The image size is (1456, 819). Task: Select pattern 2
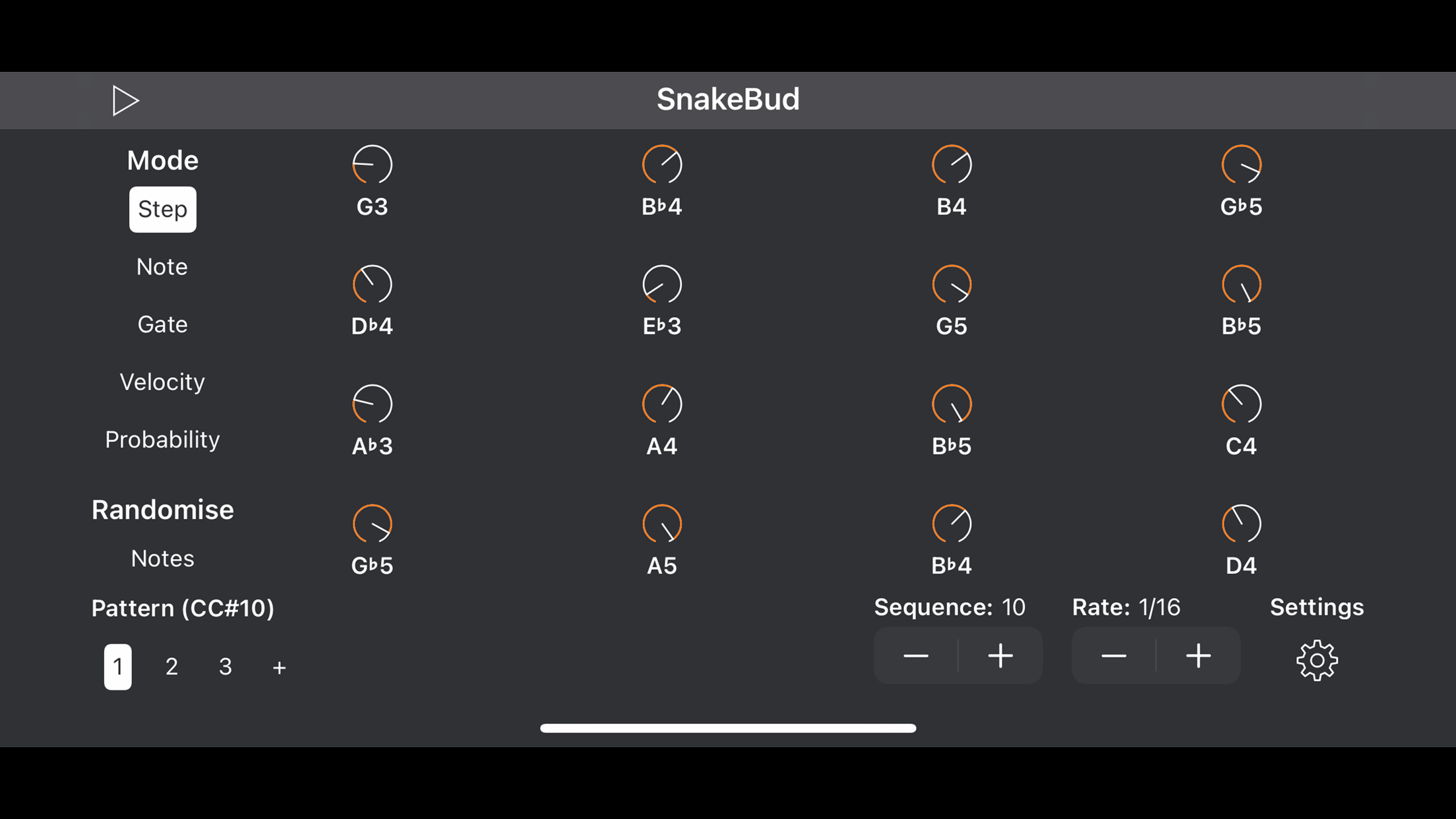[x=171, y=667]
